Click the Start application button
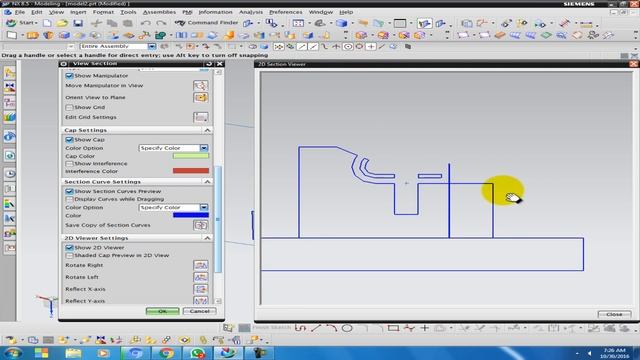640x360 pixels. 22,23
